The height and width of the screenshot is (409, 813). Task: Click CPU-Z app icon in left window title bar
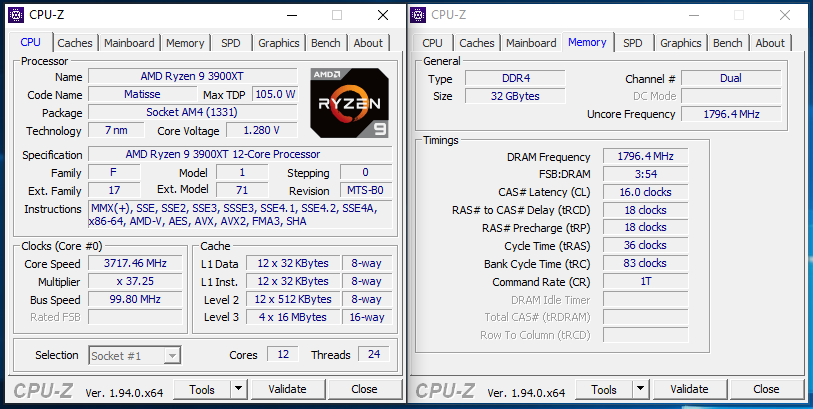[16, 15]
